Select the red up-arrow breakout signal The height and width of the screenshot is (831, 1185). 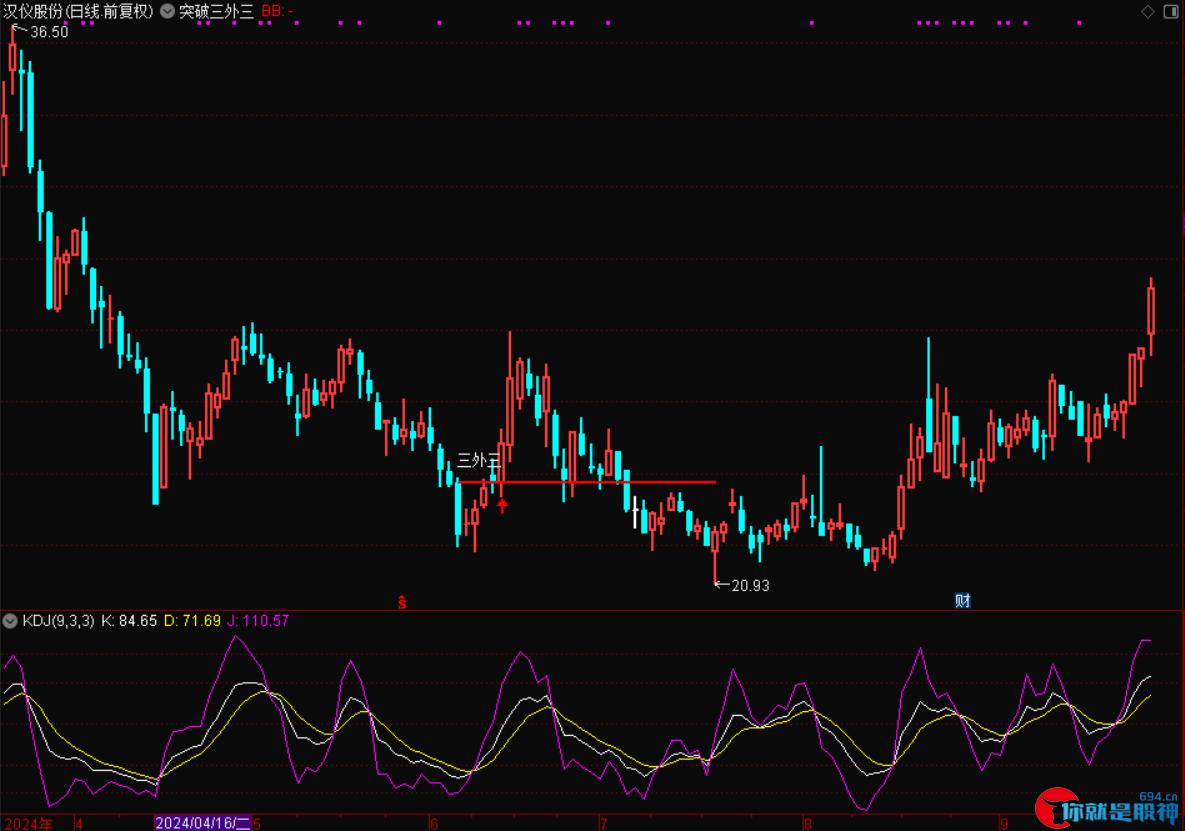tap(502, 504)
